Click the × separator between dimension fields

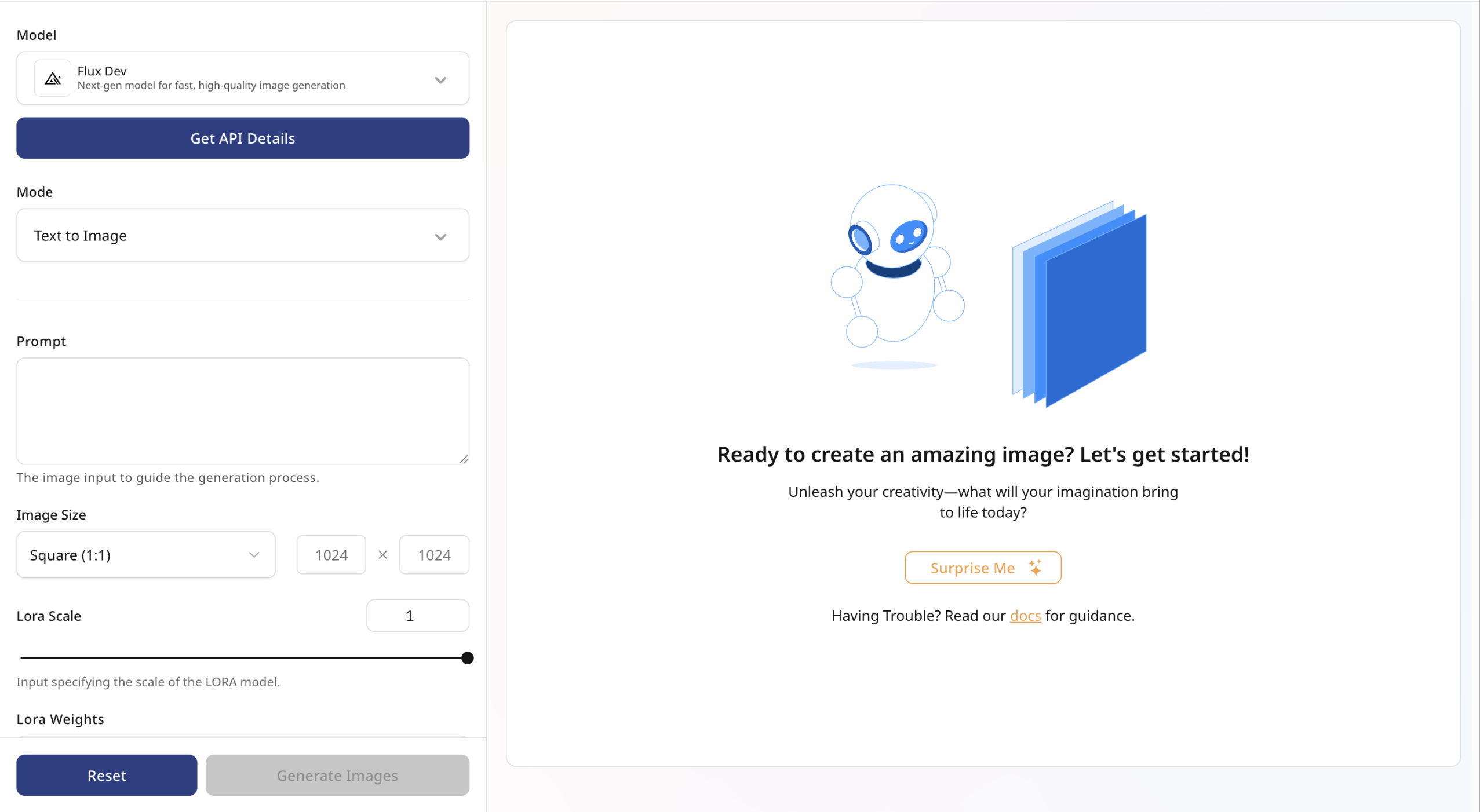382,555
